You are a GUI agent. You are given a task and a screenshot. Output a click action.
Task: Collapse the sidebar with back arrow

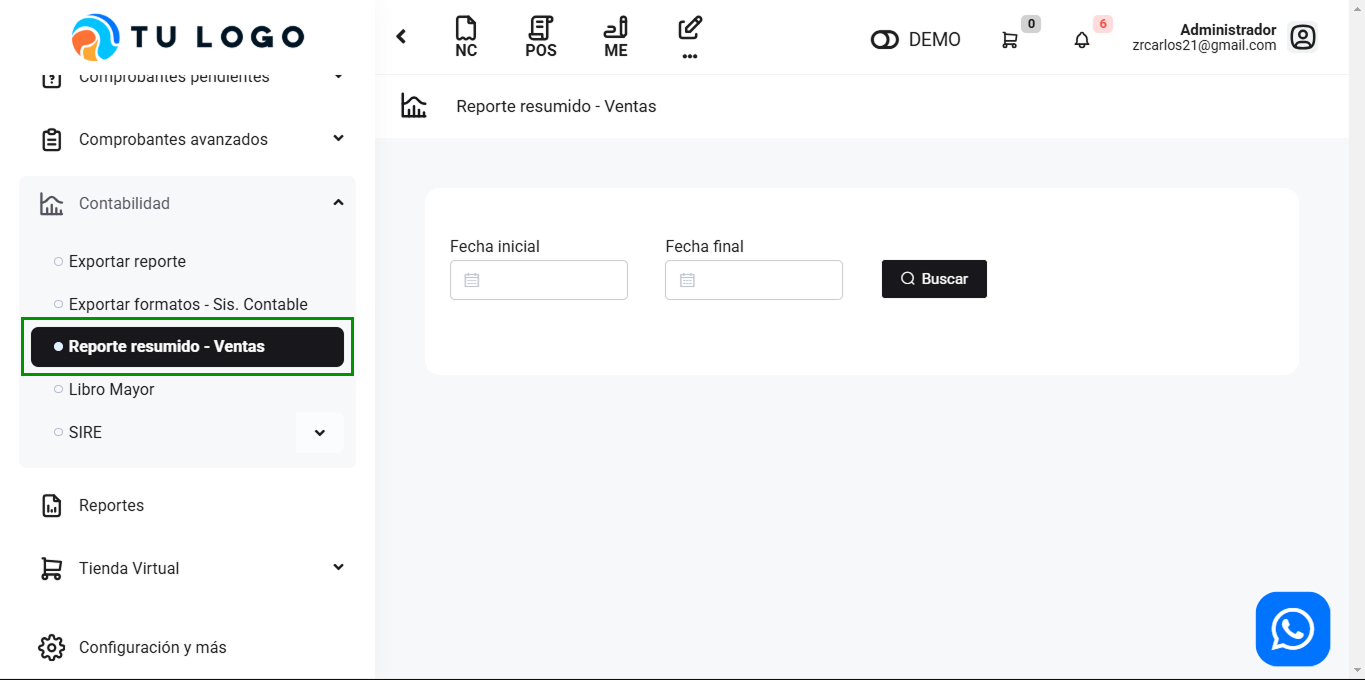401,37
